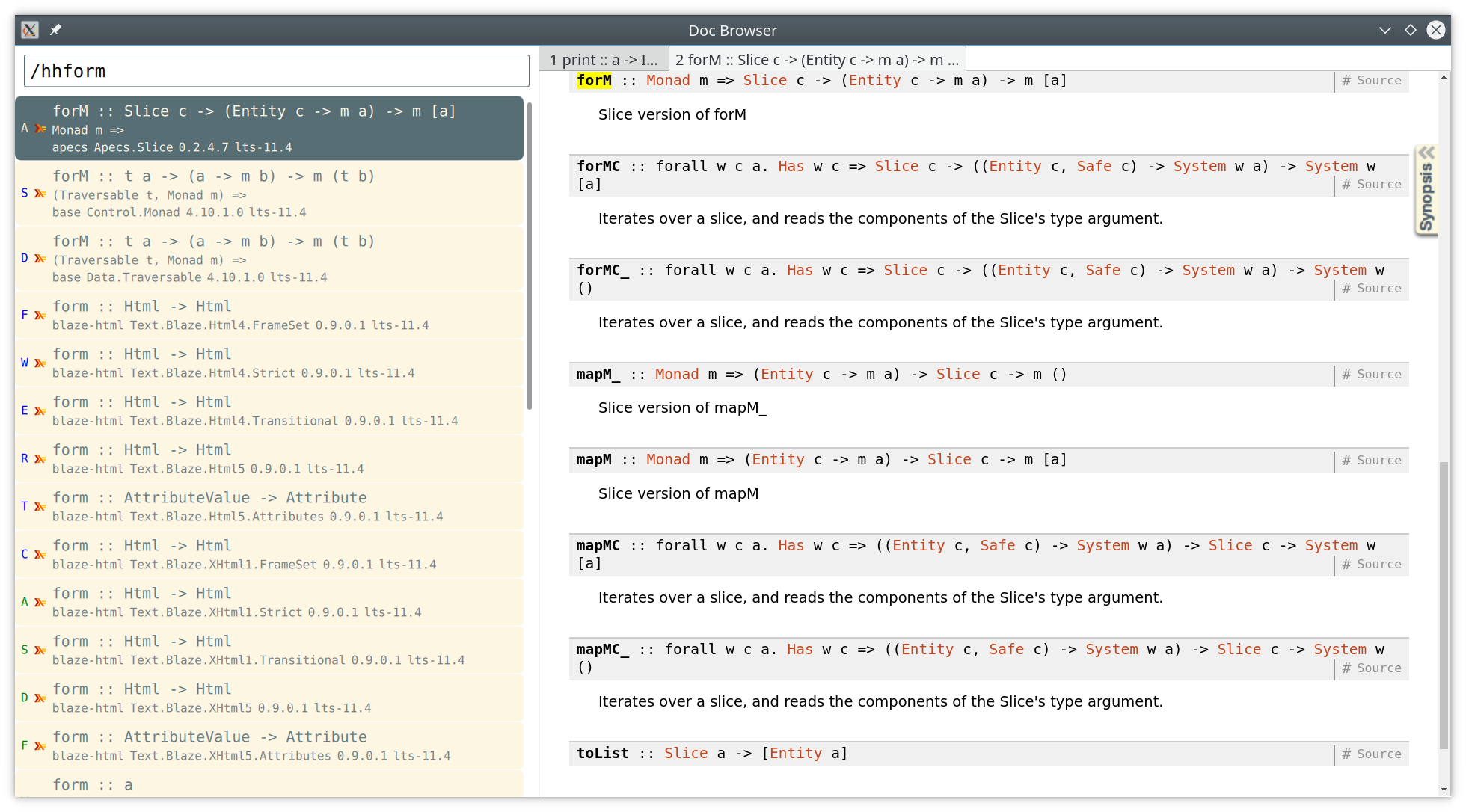1466x812 pixels.
Task: Select base Control.Monad forM result
Action: click(269, 193)
